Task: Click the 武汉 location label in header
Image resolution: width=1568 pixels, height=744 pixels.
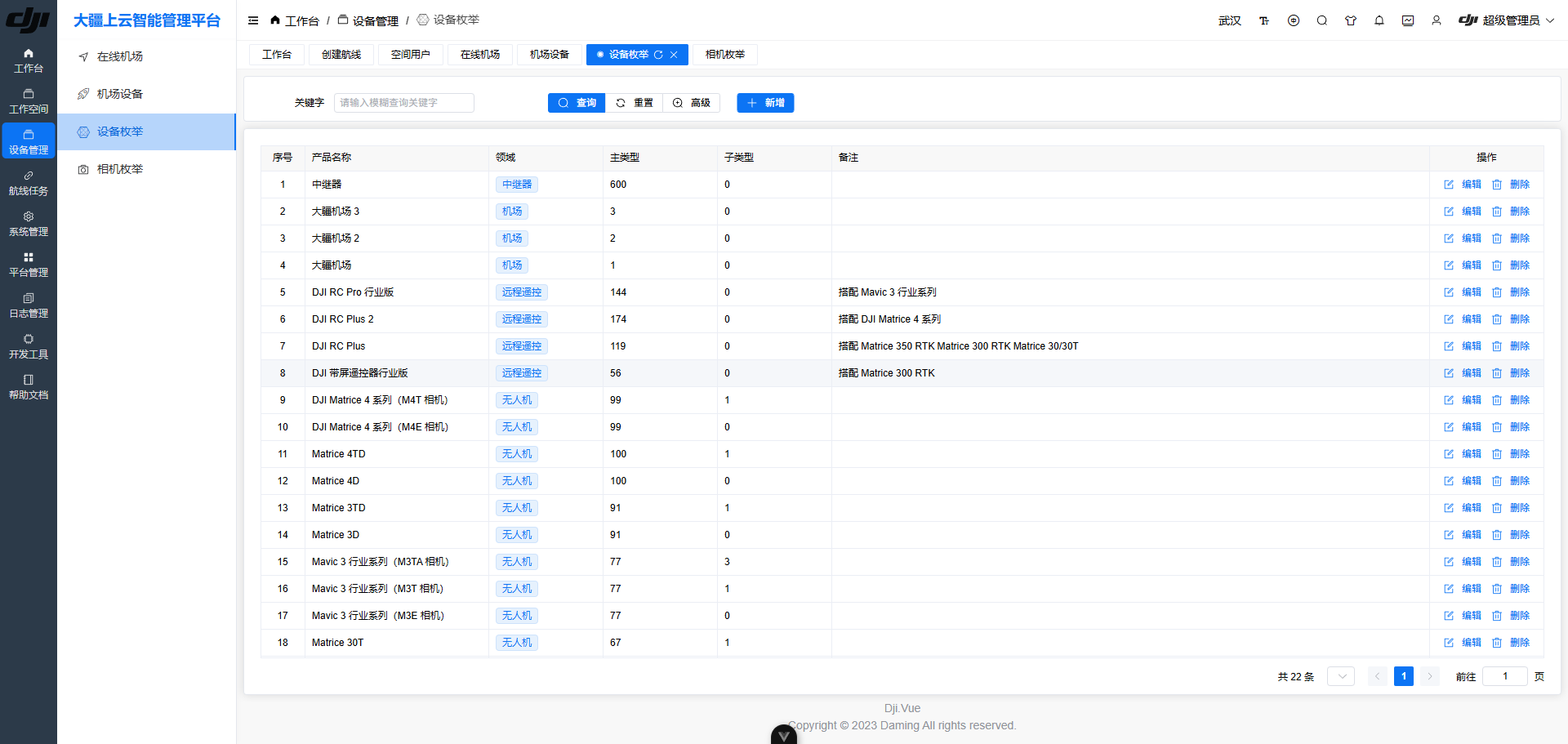Action: pos(1230,20)
